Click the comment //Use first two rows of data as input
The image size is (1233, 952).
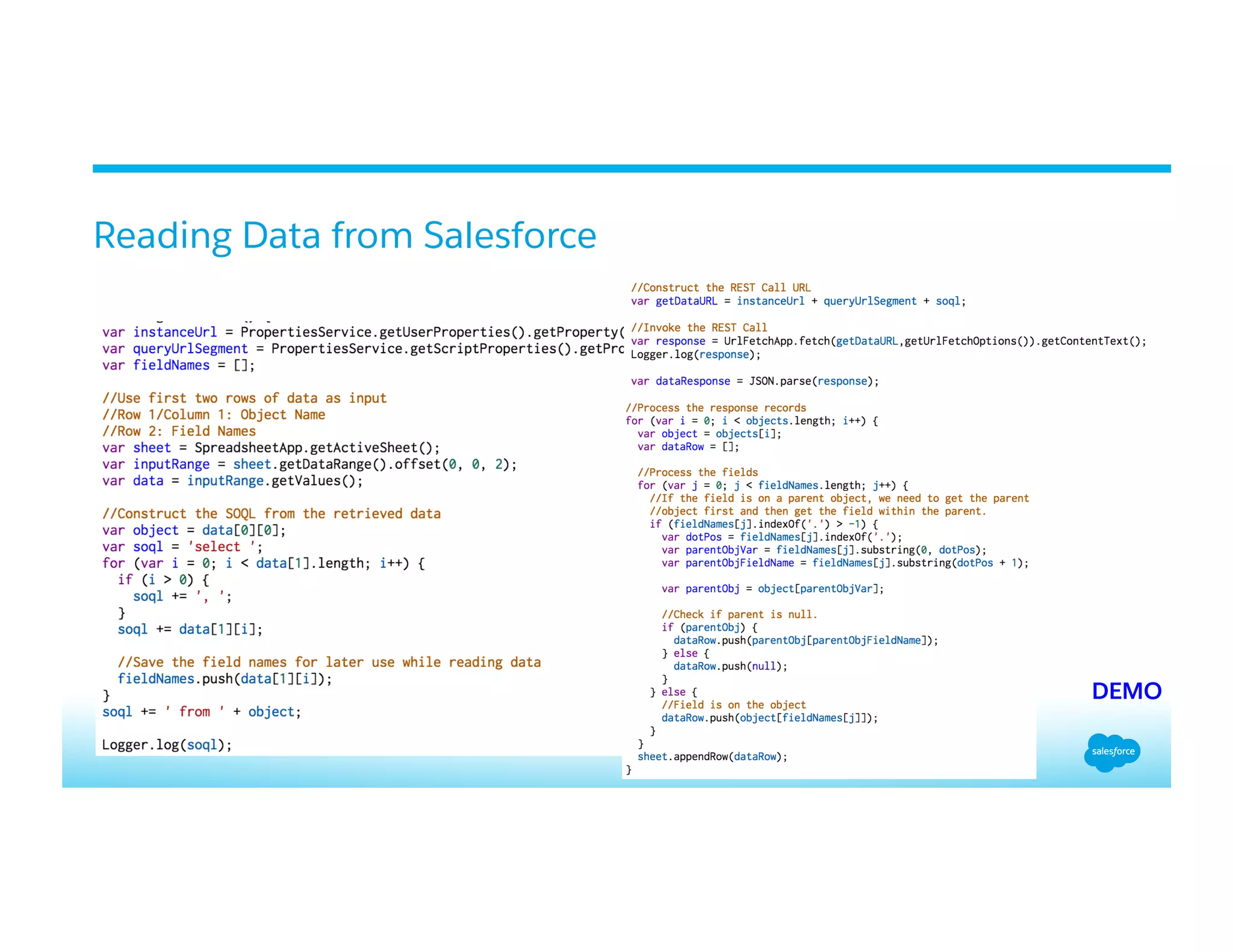(244, 398)
